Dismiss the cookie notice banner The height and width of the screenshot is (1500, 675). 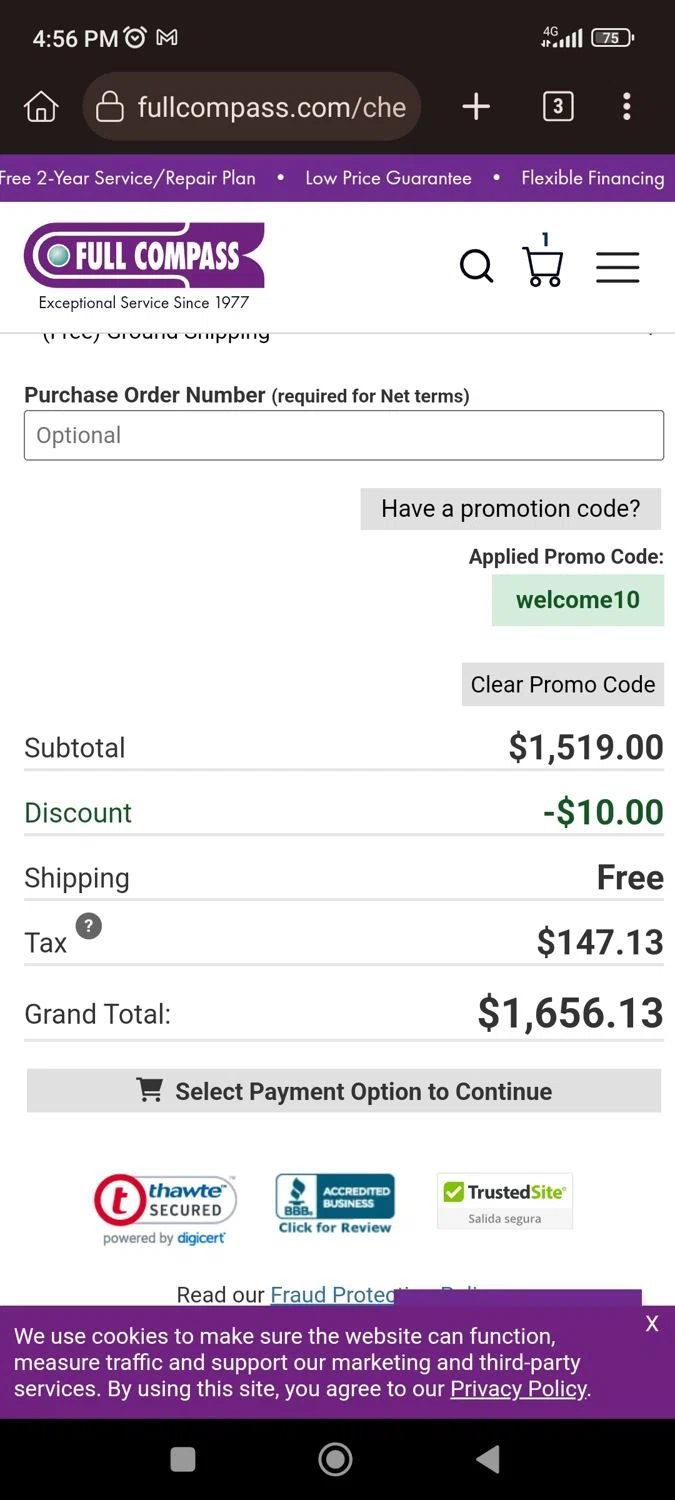click(x=652, y=1324)
